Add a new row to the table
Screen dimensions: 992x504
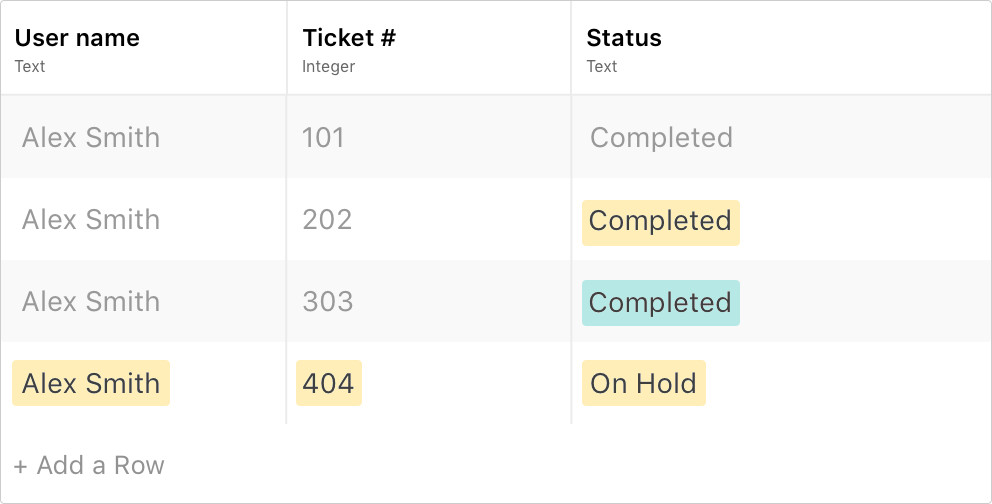pyautogui.click(x=89, y=465)
